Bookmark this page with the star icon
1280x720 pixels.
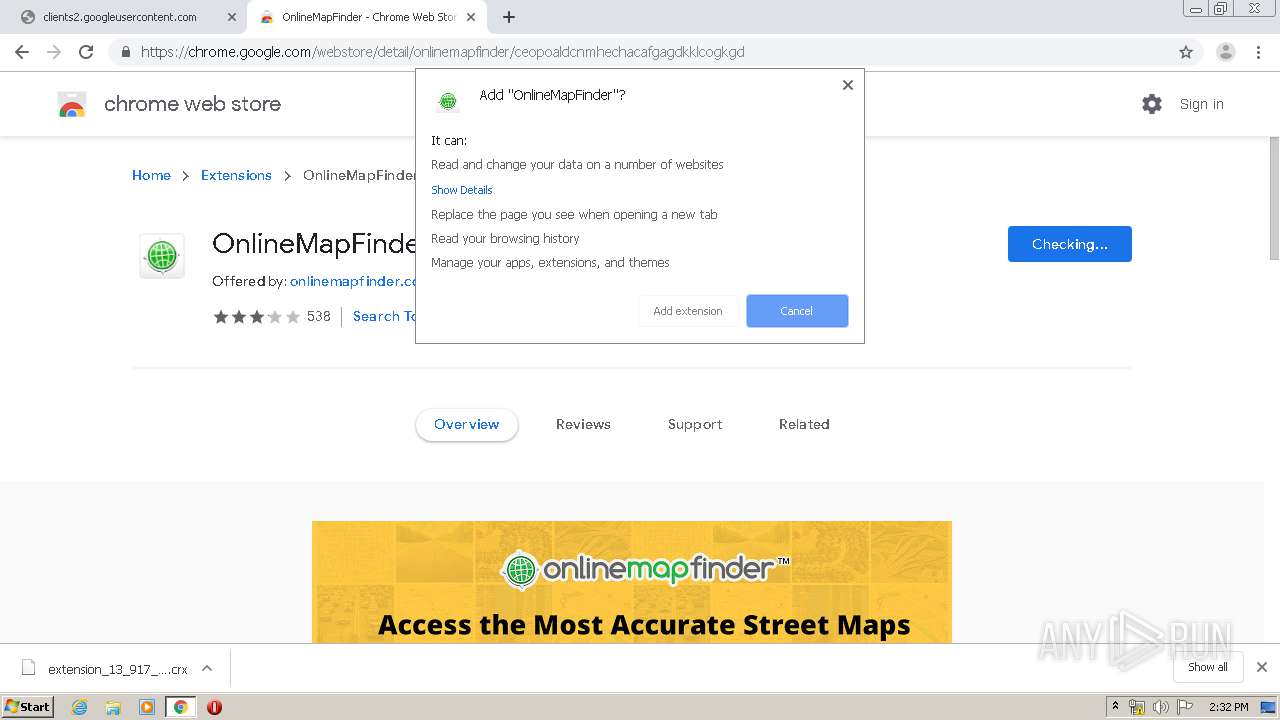coord(1186,52)
